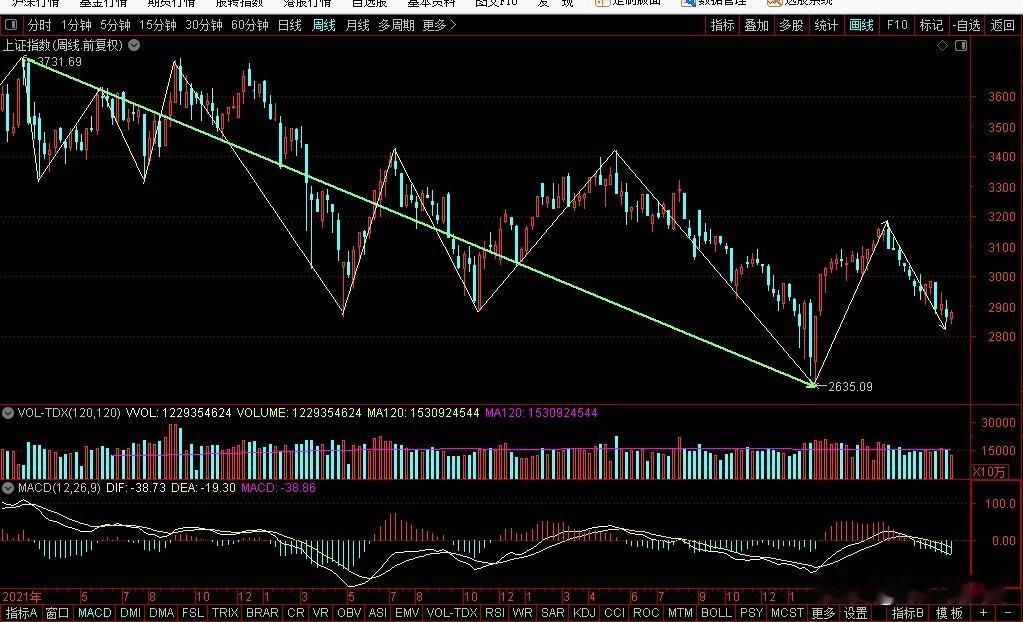Select the 15分钟 period

[157, 25]
